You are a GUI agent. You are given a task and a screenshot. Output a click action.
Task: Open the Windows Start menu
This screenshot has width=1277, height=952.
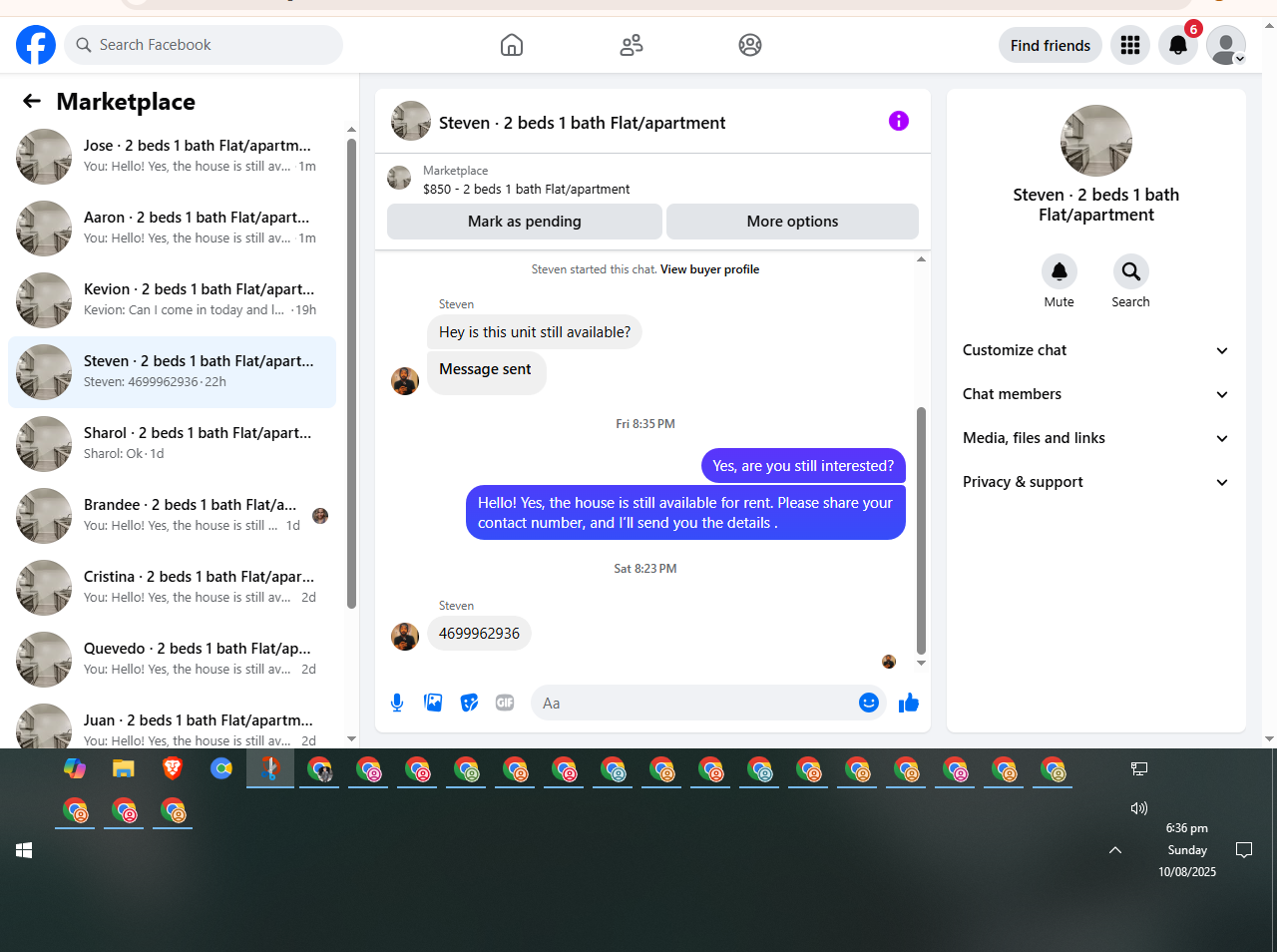(x=24, y=850)
